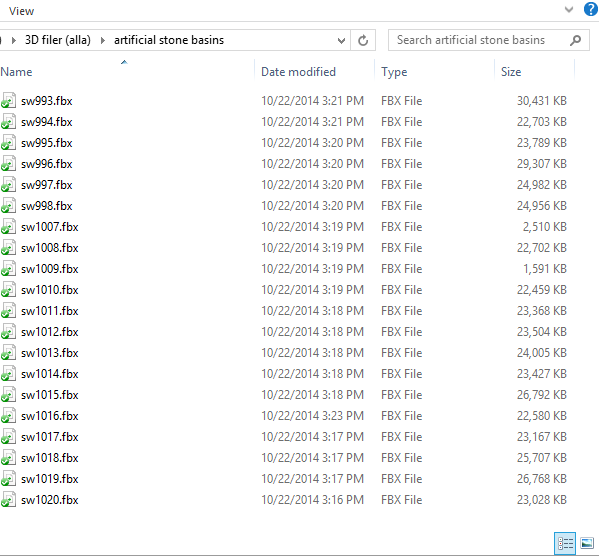
Task: Select file icon of sw993.fbx
Action: pos(8,101)
